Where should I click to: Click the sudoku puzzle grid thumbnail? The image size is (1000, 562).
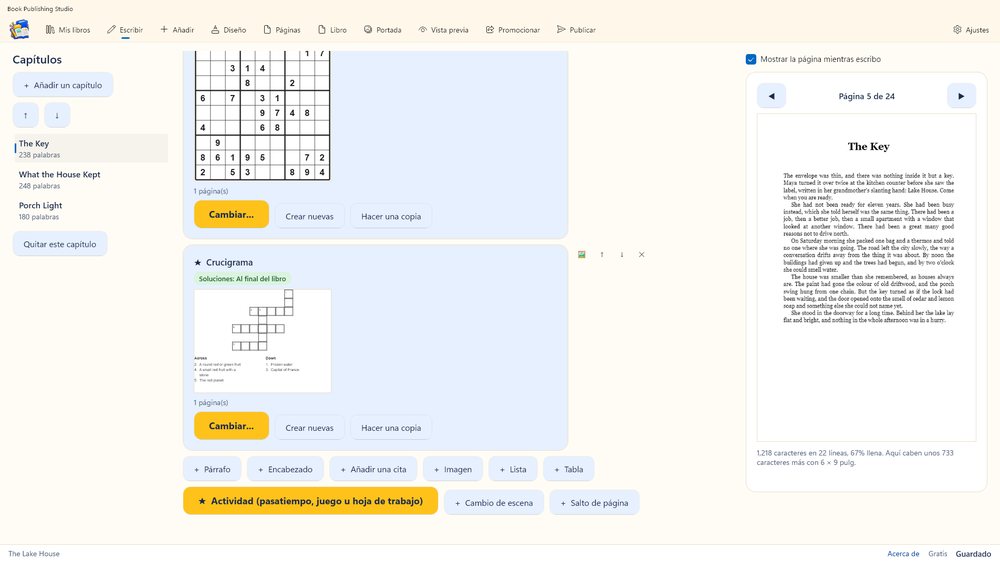[262, 115]
